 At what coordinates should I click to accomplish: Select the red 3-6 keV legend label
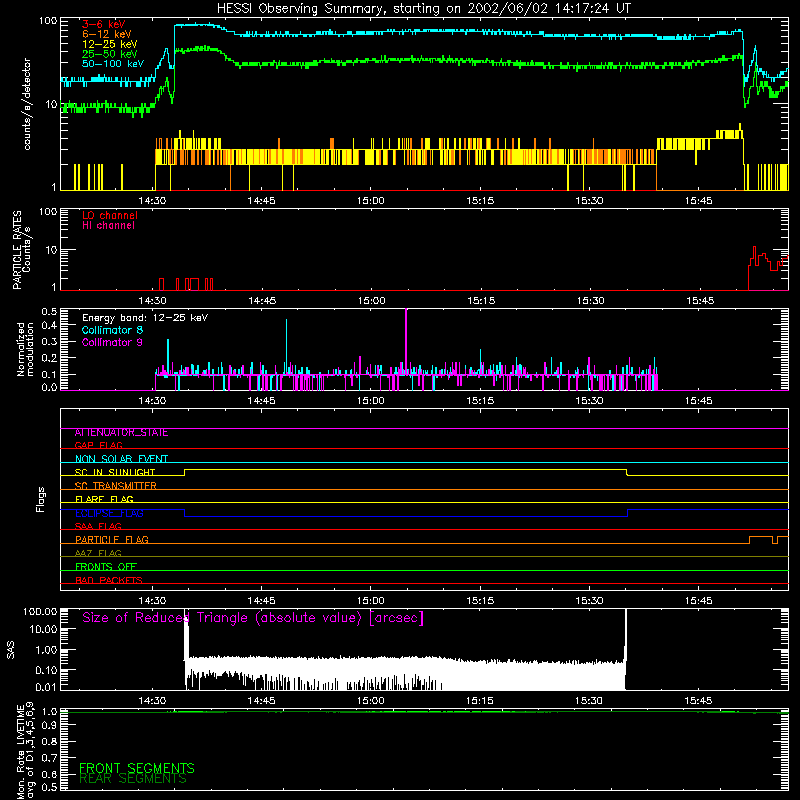pos(104,24)
